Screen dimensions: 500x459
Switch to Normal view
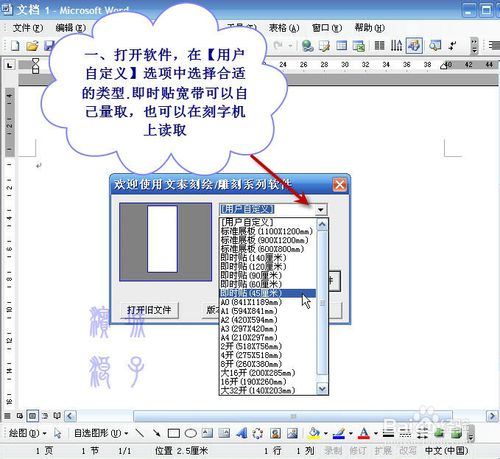[7, 416]
